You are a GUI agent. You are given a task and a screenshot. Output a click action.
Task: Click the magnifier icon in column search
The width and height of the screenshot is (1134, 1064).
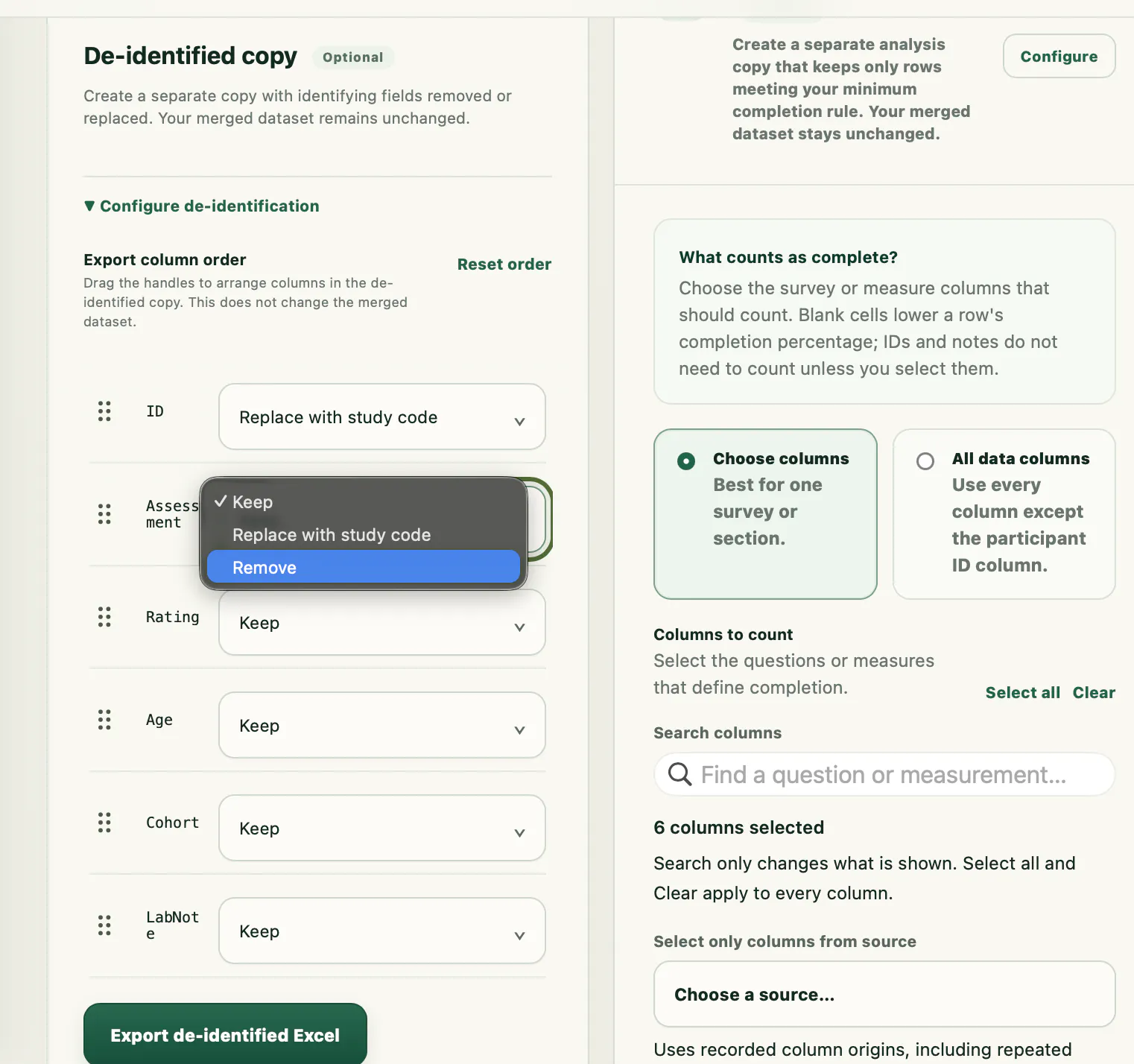click(680, 774)
